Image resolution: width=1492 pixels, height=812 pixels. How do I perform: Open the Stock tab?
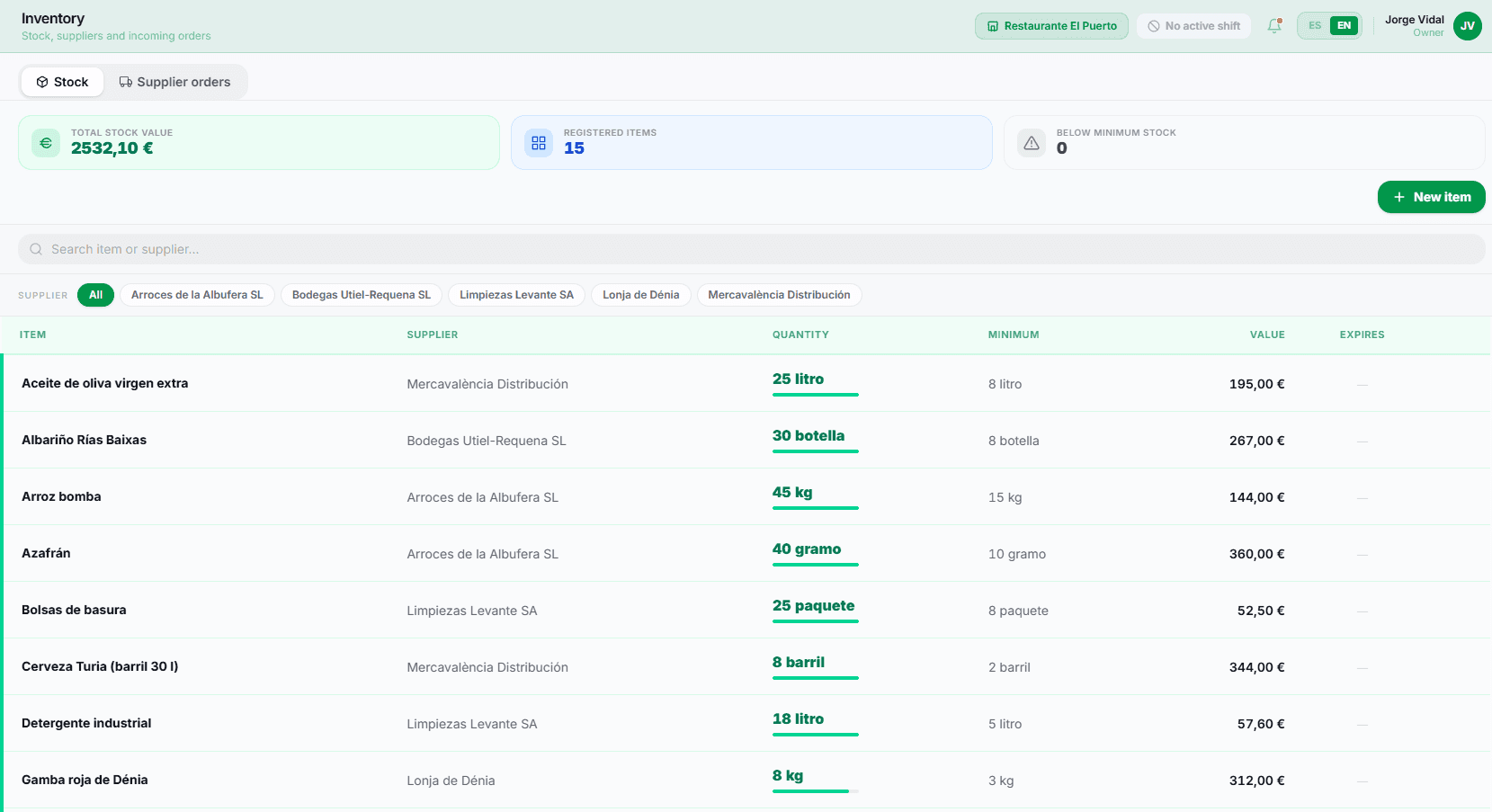point(62,82)
